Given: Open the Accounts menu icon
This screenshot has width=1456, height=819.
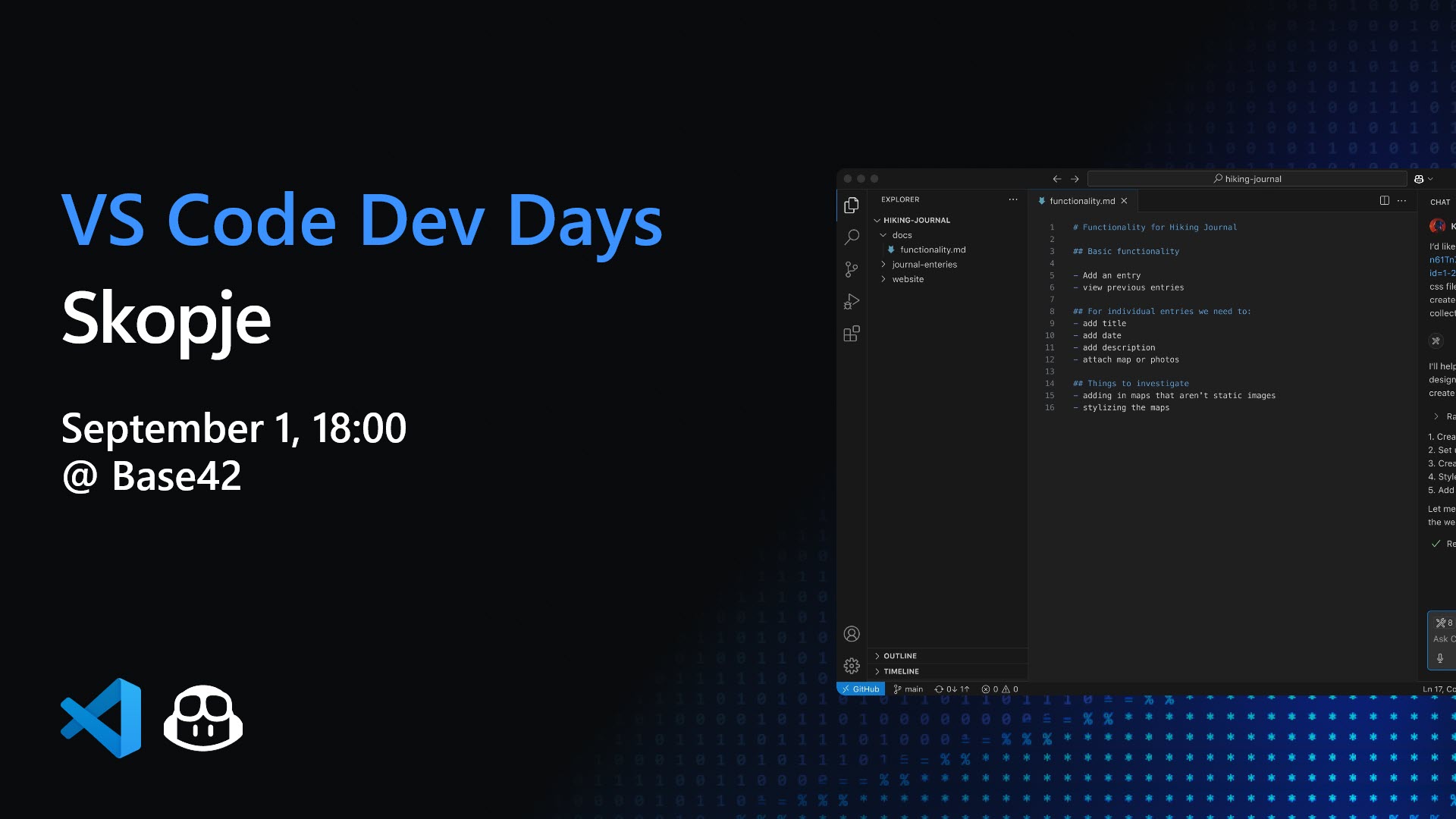Looking at the screenshot, I should [x=852, y=634].
